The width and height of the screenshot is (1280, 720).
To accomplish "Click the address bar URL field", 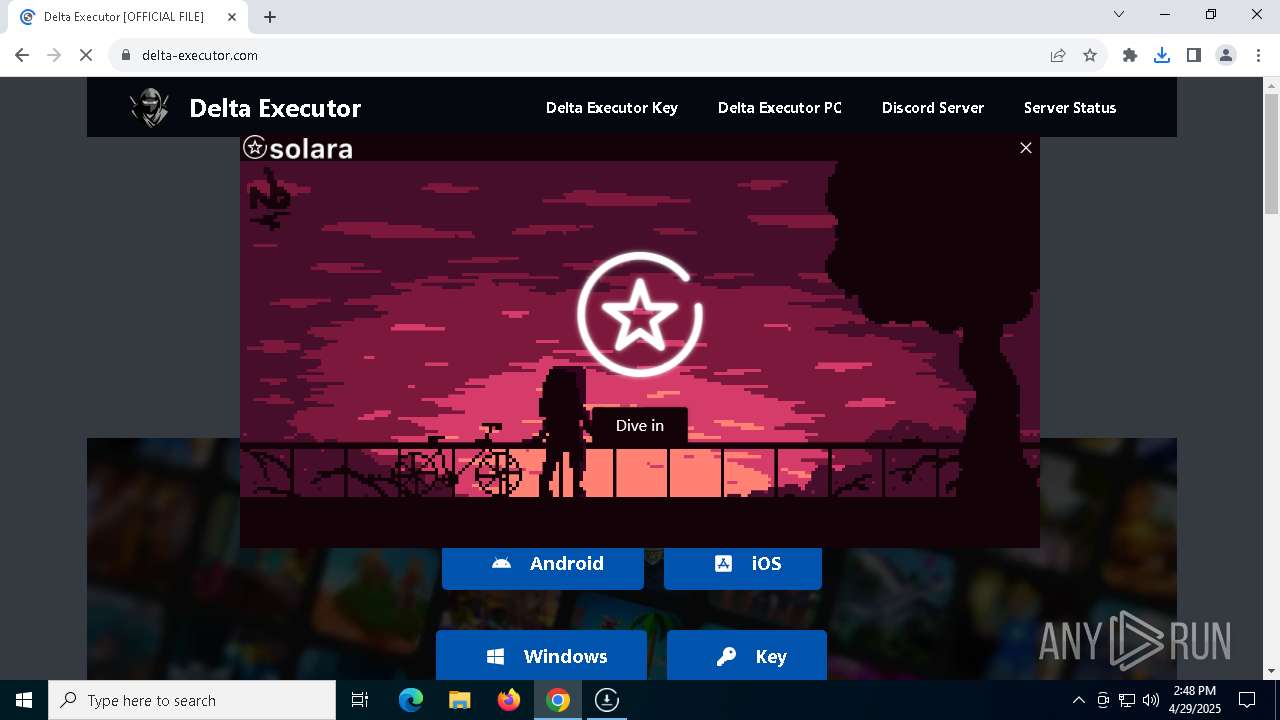I will pos(590,55).
